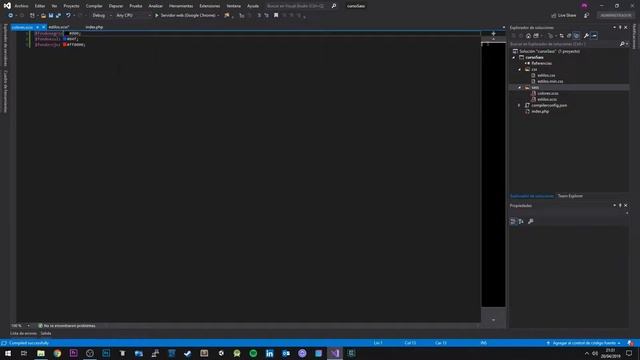Screen dimensions: 640x360
Task: Click the open file folder icon
Action: click(43, 16)
